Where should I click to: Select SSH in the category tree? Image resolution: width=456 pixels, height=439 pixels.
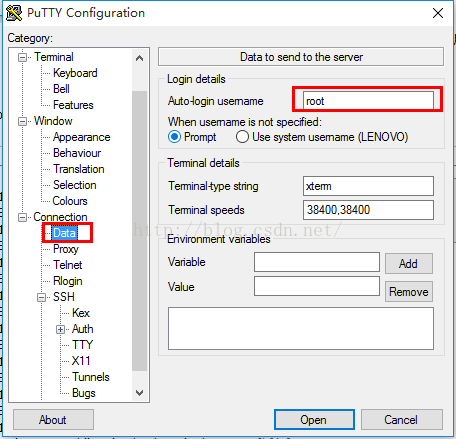(x=64, y=297)
